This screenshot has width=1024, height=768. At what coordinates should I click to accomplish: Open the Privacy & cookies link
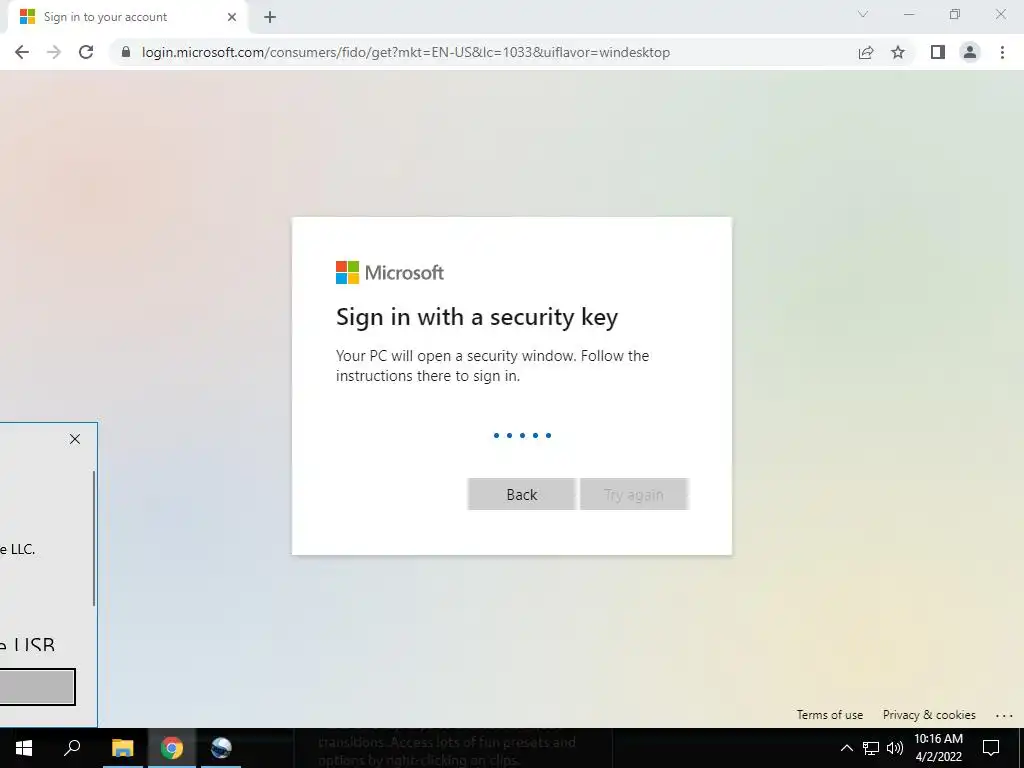(x=929, y=714)
